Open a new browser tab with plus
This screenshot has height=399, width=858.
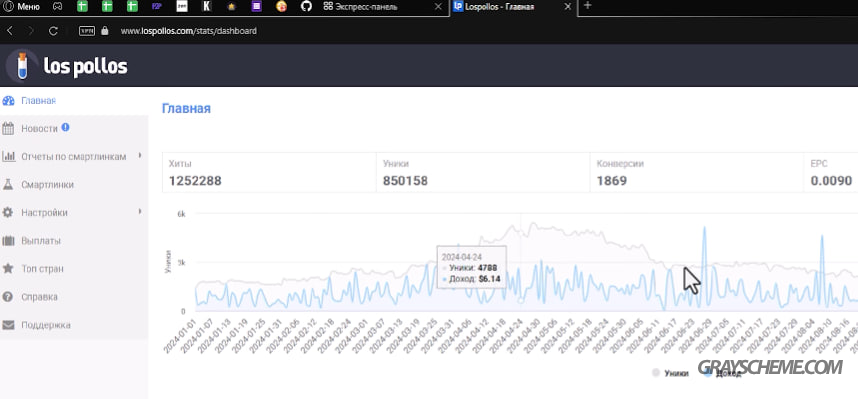point(588,6)
